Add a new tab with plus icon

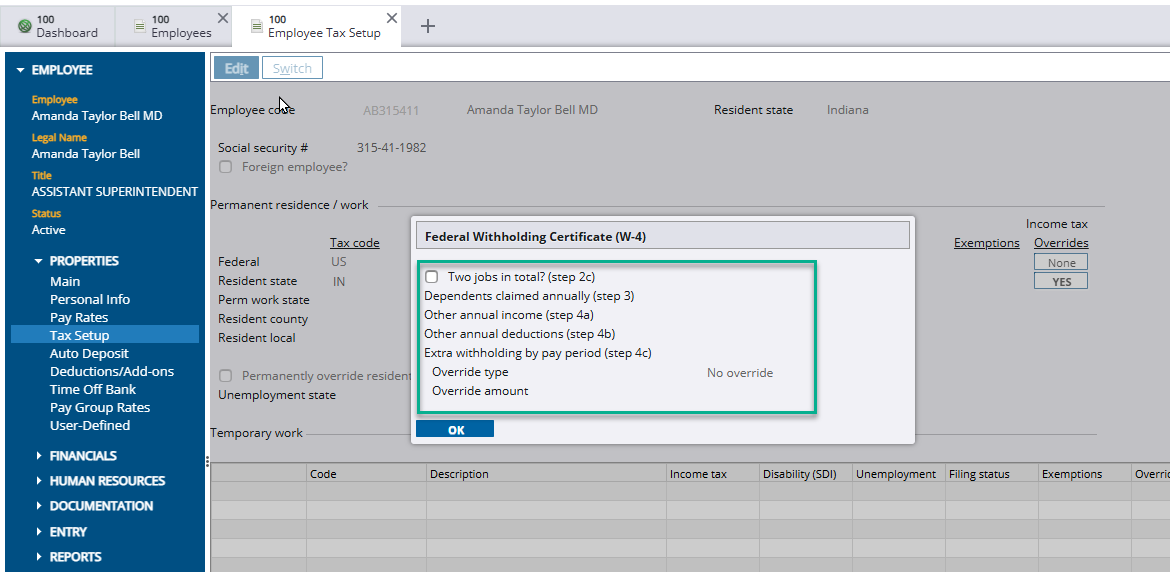click(428, 26)
